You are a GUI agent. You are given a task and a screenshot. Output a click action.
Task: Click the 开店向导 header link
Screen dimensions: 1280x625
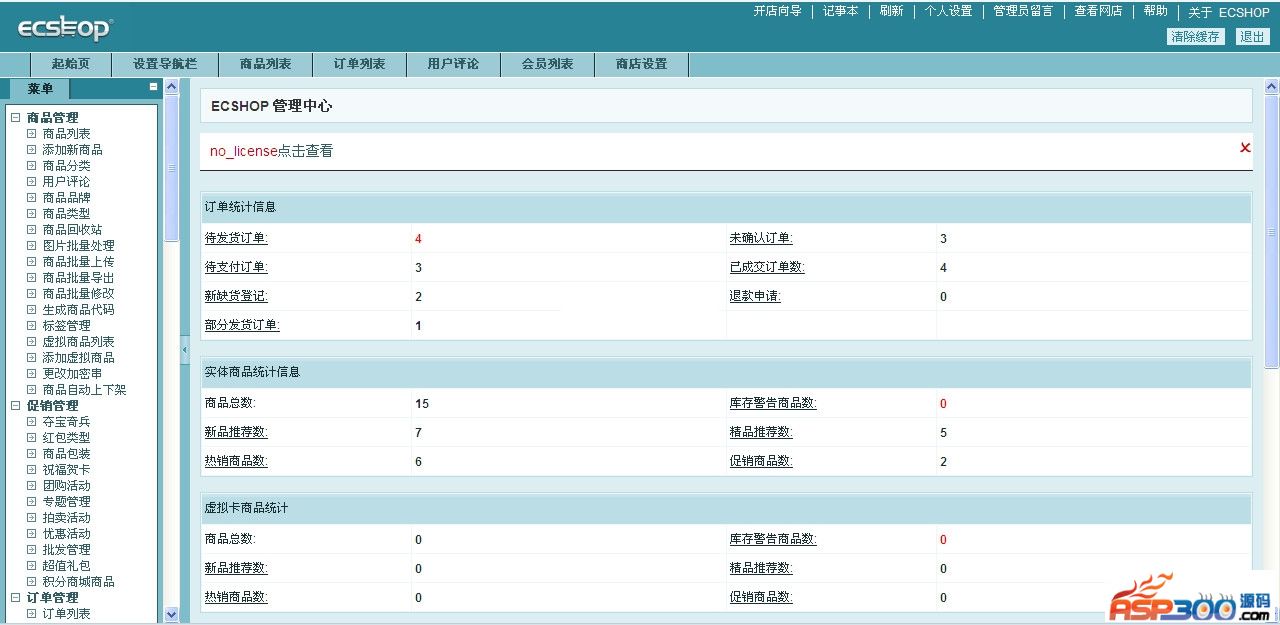(777, 11)
